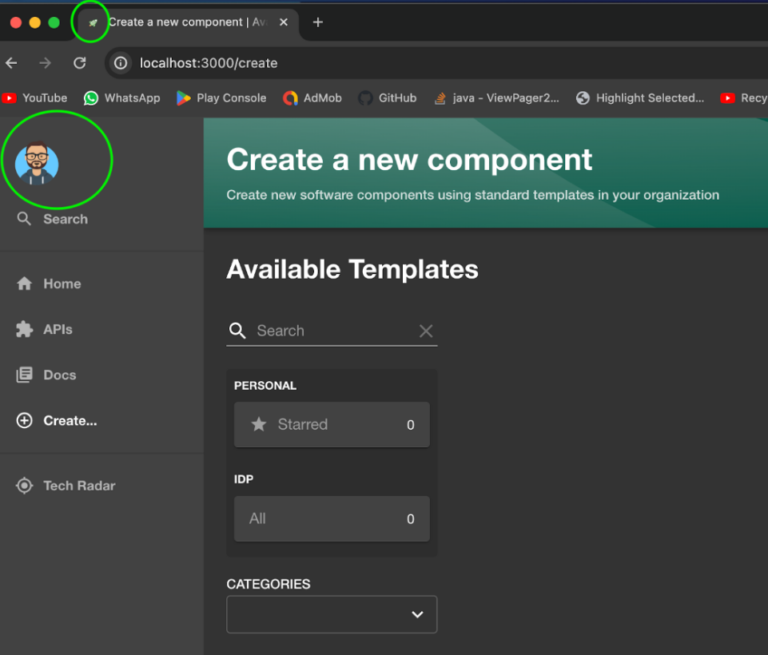
Task: Open Tech Radar page
Action: click(x=66, y=485)
